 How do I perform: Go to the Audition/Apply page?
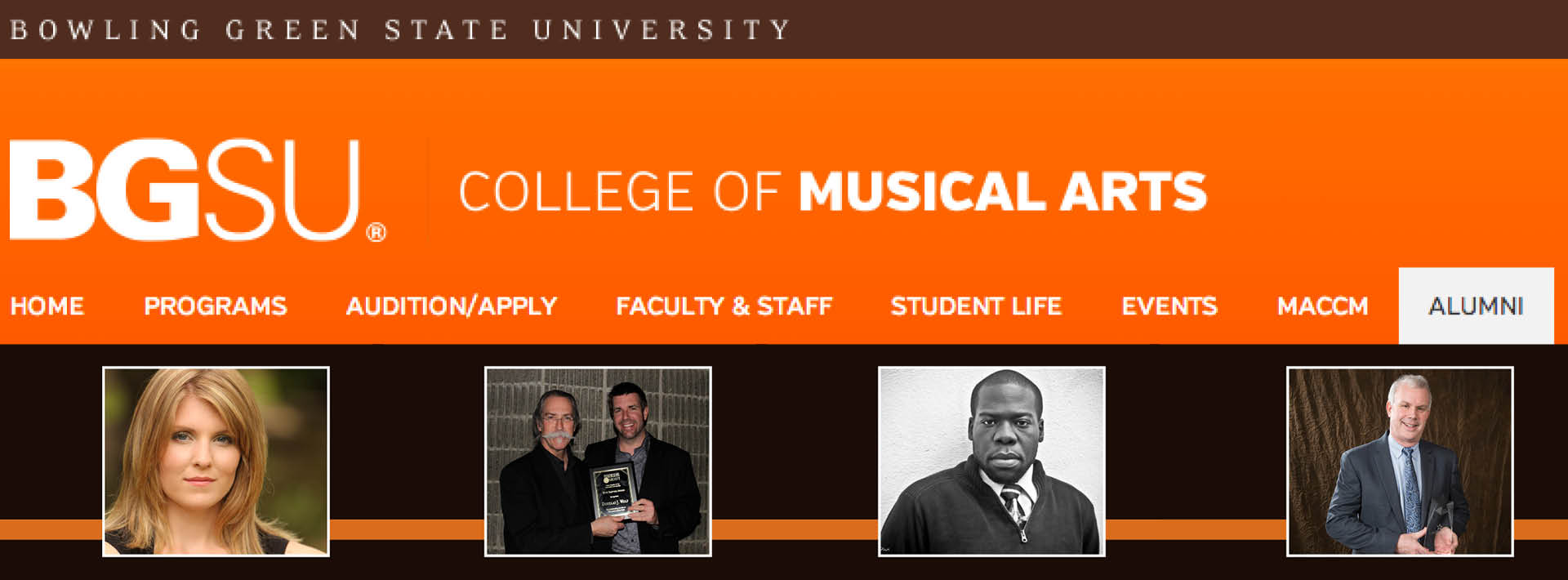coord(452,306)
